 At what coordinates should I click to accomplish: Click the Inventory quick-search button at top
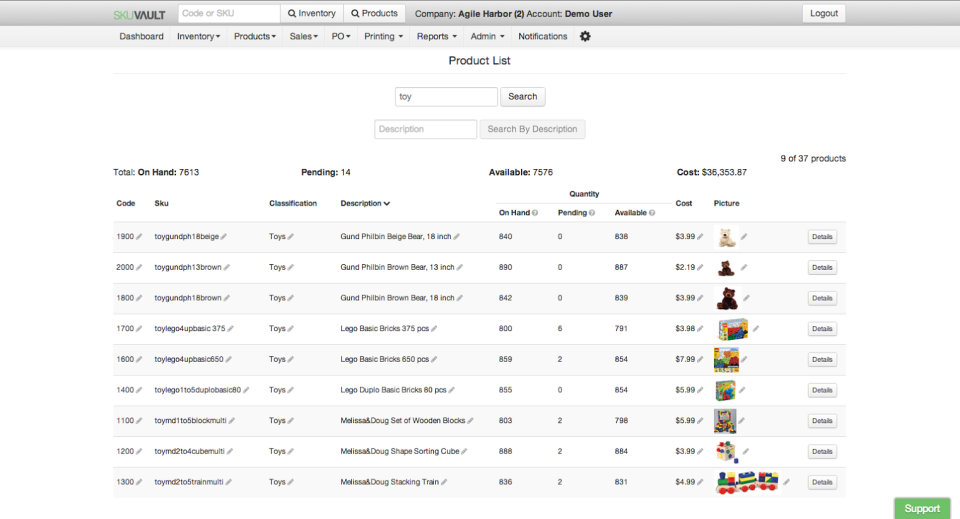(x=312, y=13)
